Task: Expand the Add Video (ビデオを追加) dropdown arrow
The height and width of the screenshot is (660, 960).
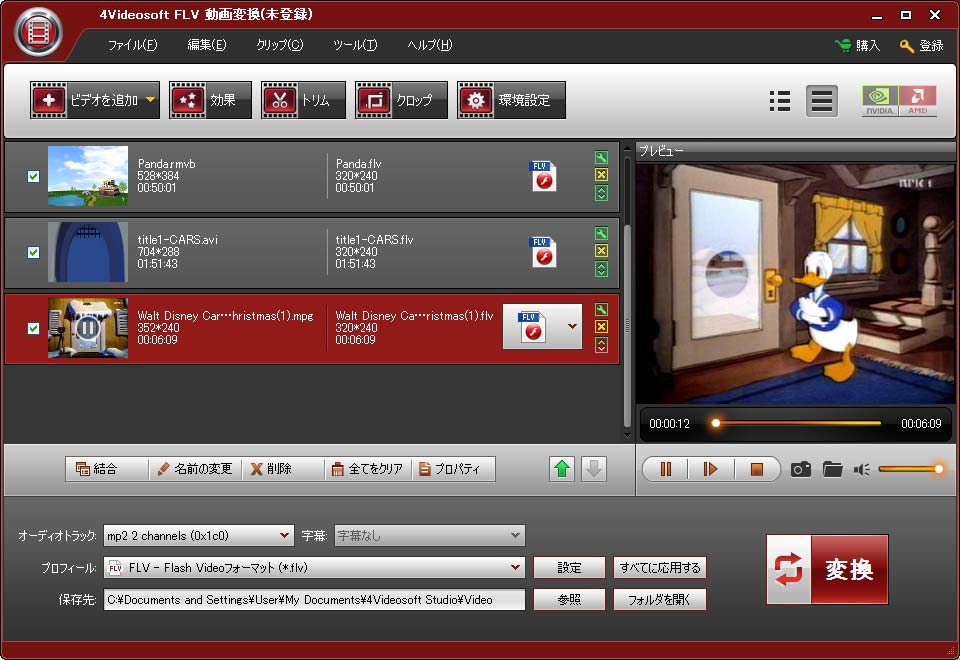Action: 151,100
